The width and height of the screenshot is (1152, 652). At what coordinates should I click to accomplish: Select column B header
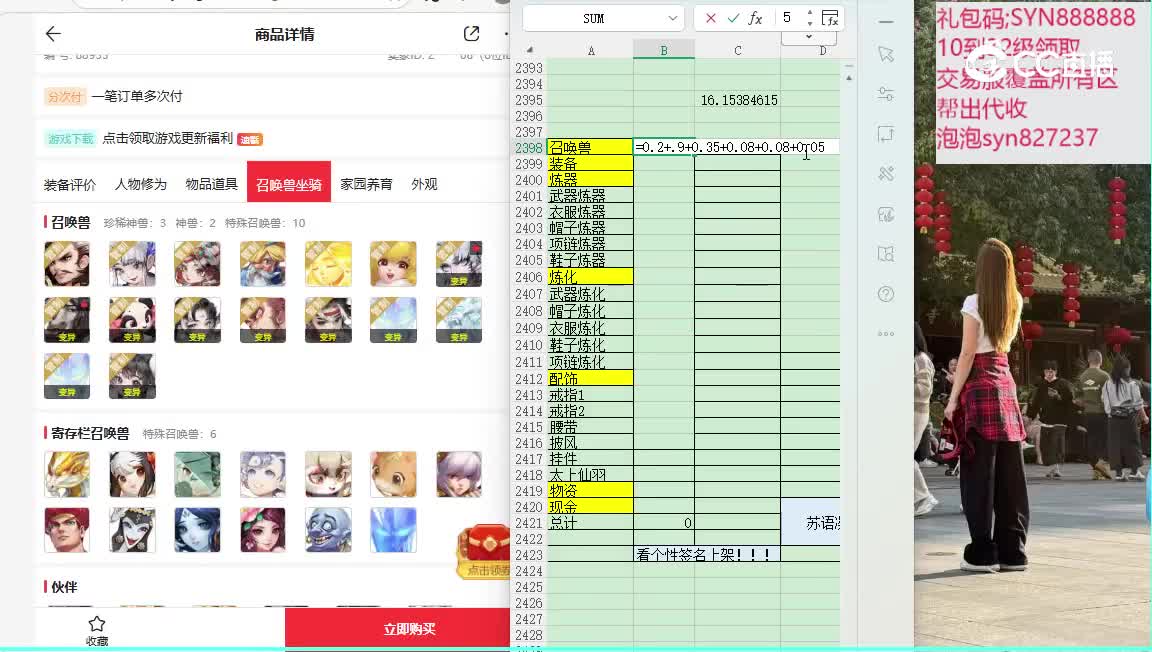click(x=664, y=51)
